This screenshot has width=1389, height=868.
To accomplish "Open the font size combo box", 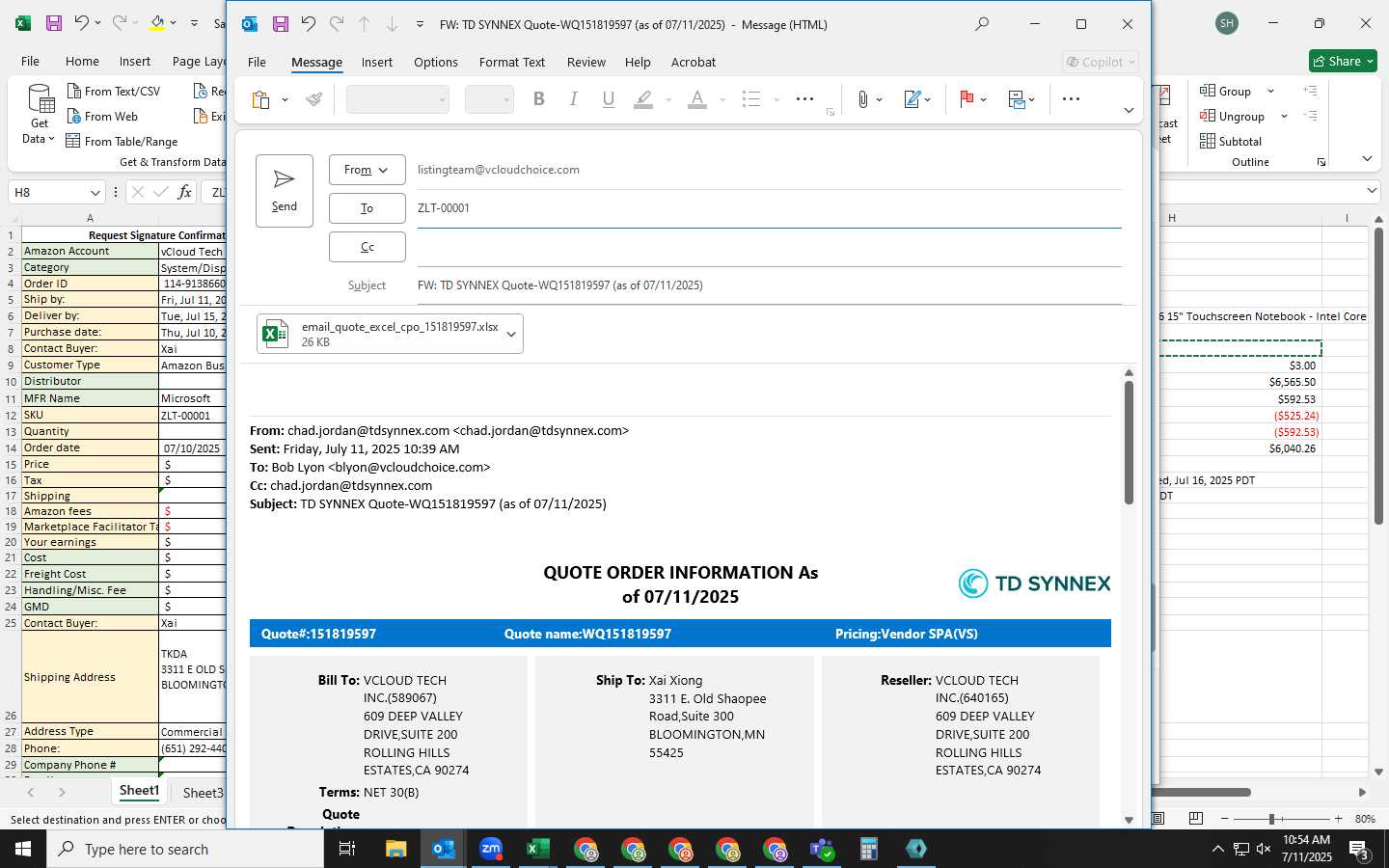I will click(x=489, y=99).
